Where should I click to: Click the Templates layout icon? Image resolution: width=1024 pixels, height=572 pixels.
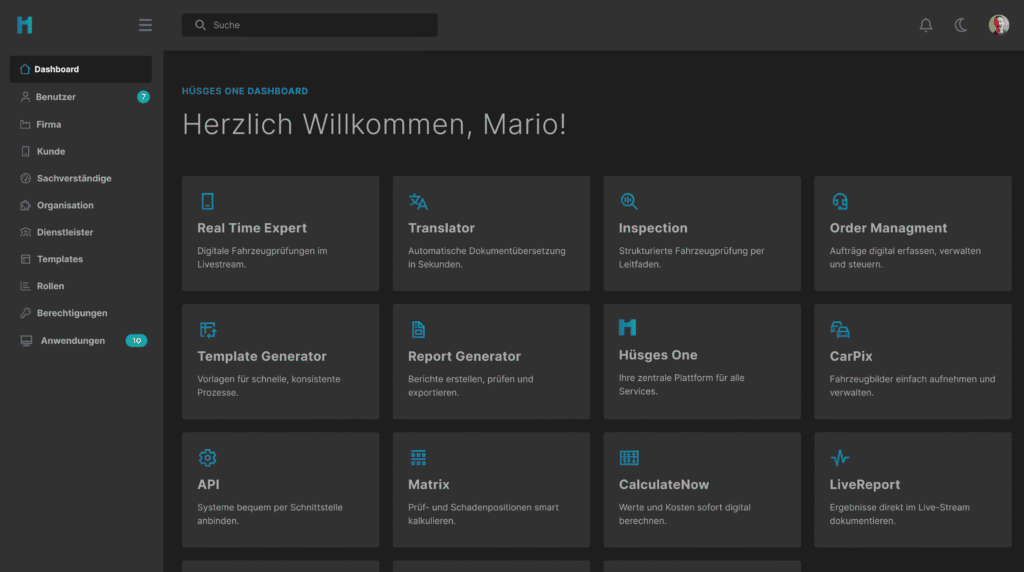pyautogui.click(x=25, y=259)
